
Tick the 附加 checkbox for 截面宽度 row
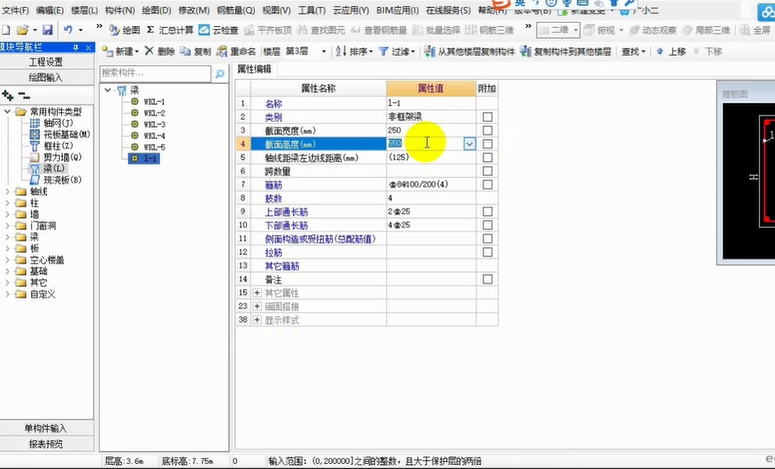click(x=487, y=130)
